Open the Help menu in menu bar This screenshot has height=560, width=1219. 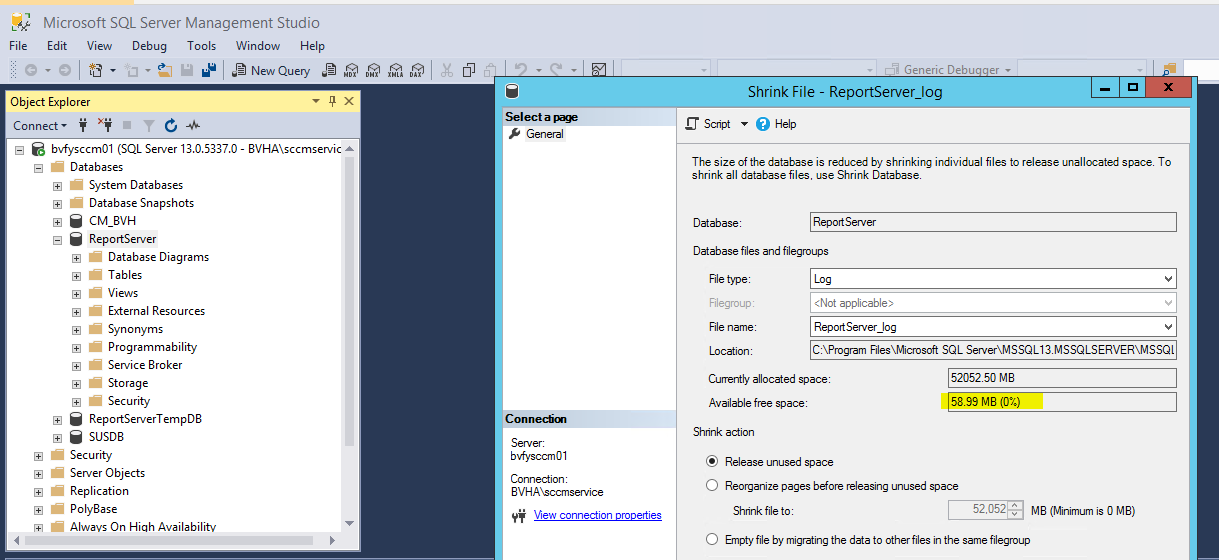tap(313, 46)
